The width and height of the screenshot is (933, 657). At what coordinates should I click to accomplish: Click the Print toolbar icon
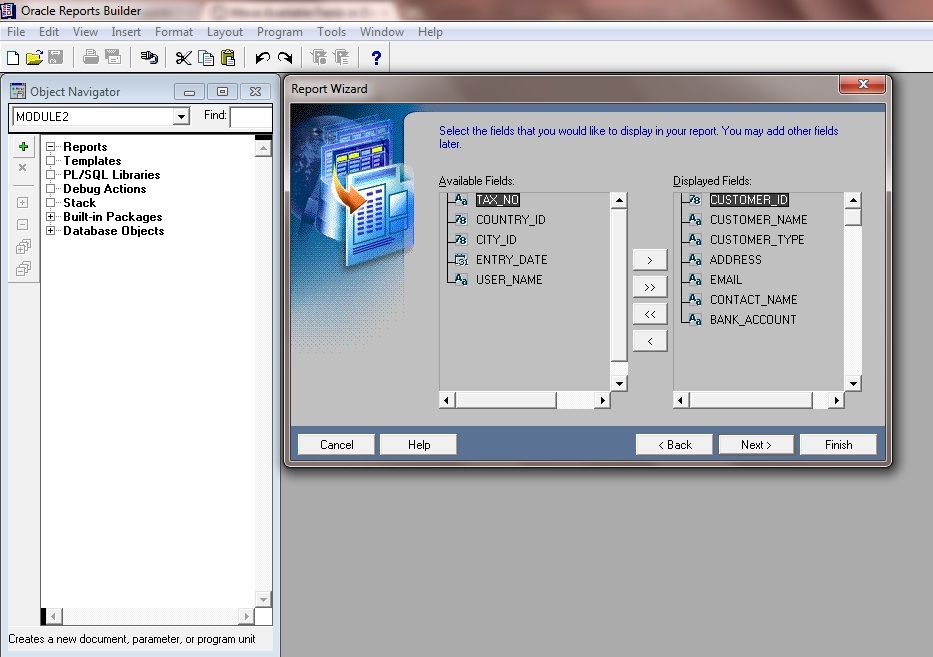pyautogui.click(x=90, y=57)
